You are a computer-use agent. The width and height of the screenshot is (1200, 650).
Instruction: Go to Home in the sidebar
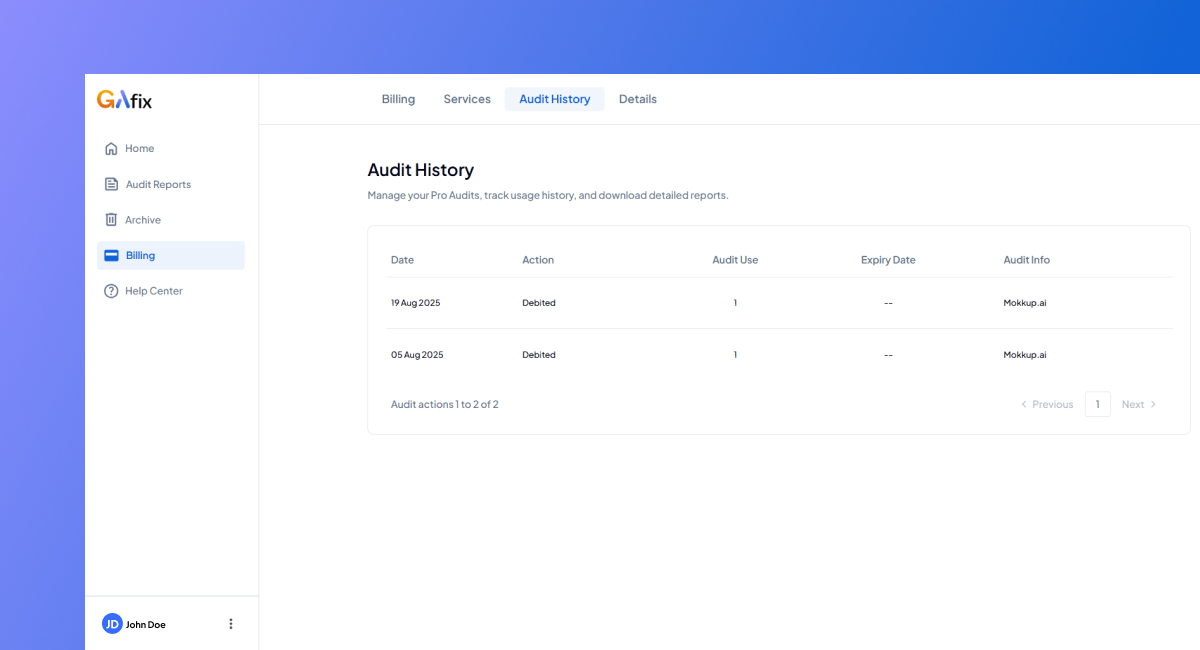[171, 149]
